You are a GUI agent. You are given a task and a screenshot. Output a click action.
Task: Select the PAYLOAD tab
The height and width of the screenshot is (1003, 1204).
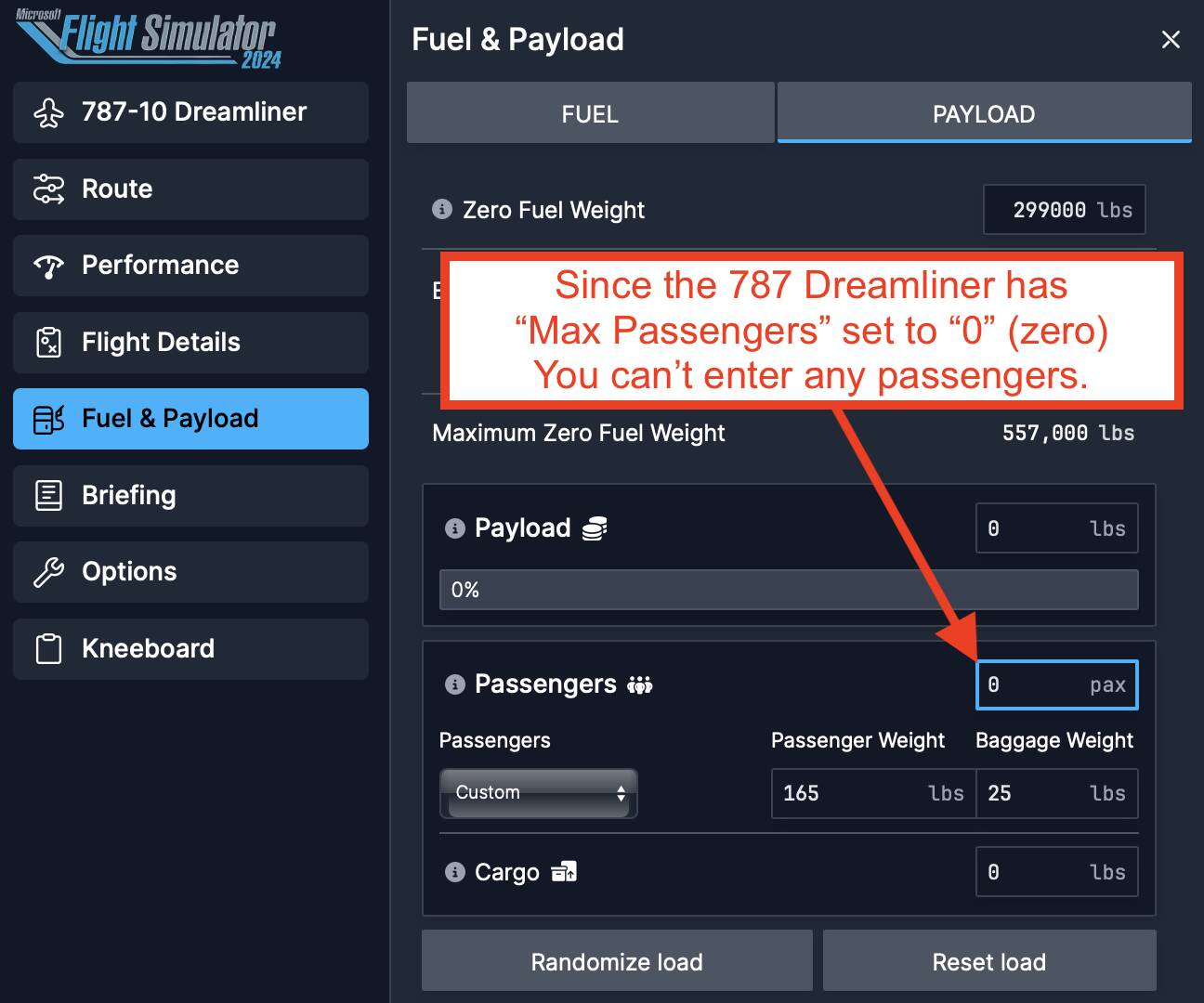point(984,113)
